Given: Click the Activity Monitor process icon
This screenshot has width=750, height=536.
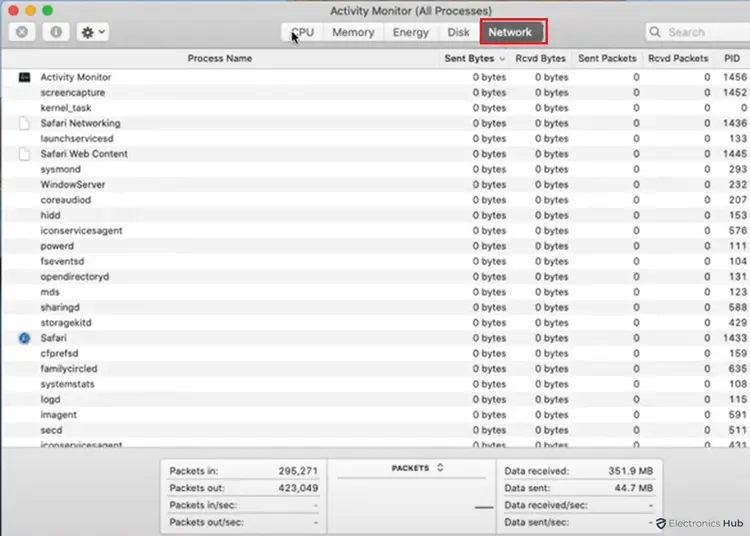Looking at the screenshot, I should (x=24, y=77).
